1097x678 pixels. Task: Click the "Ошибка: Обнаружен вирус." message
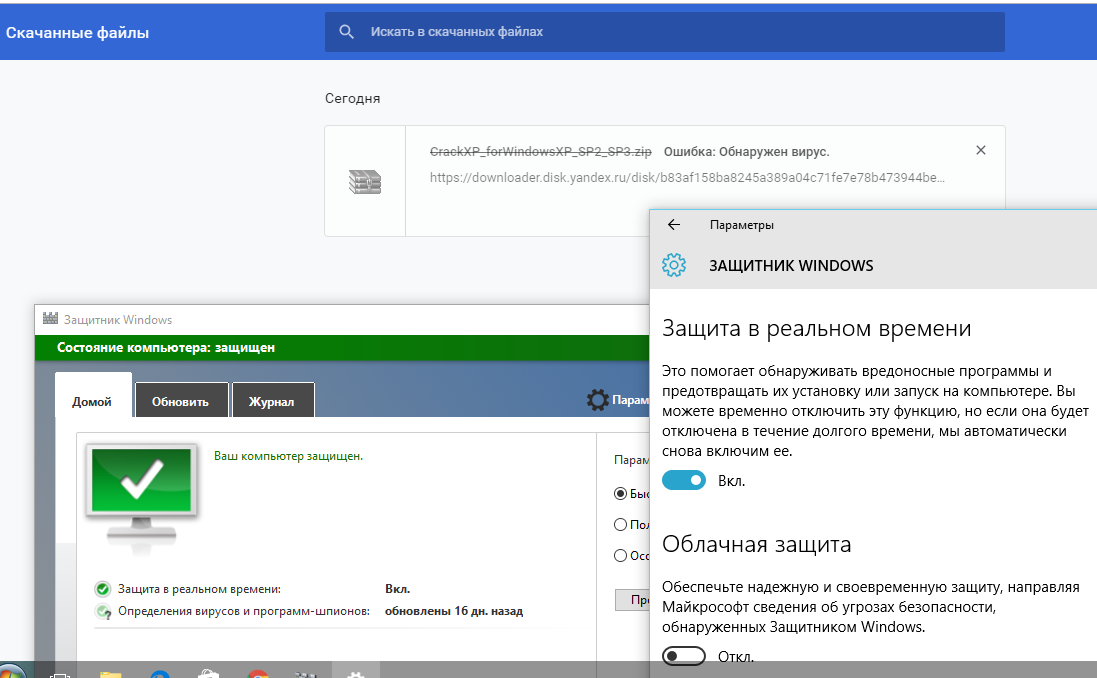point(746,152)
